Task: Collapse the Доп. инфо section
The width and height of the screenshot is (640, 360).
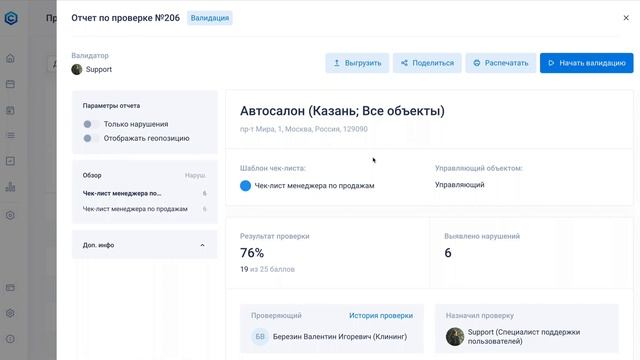Action: (202, 245)
